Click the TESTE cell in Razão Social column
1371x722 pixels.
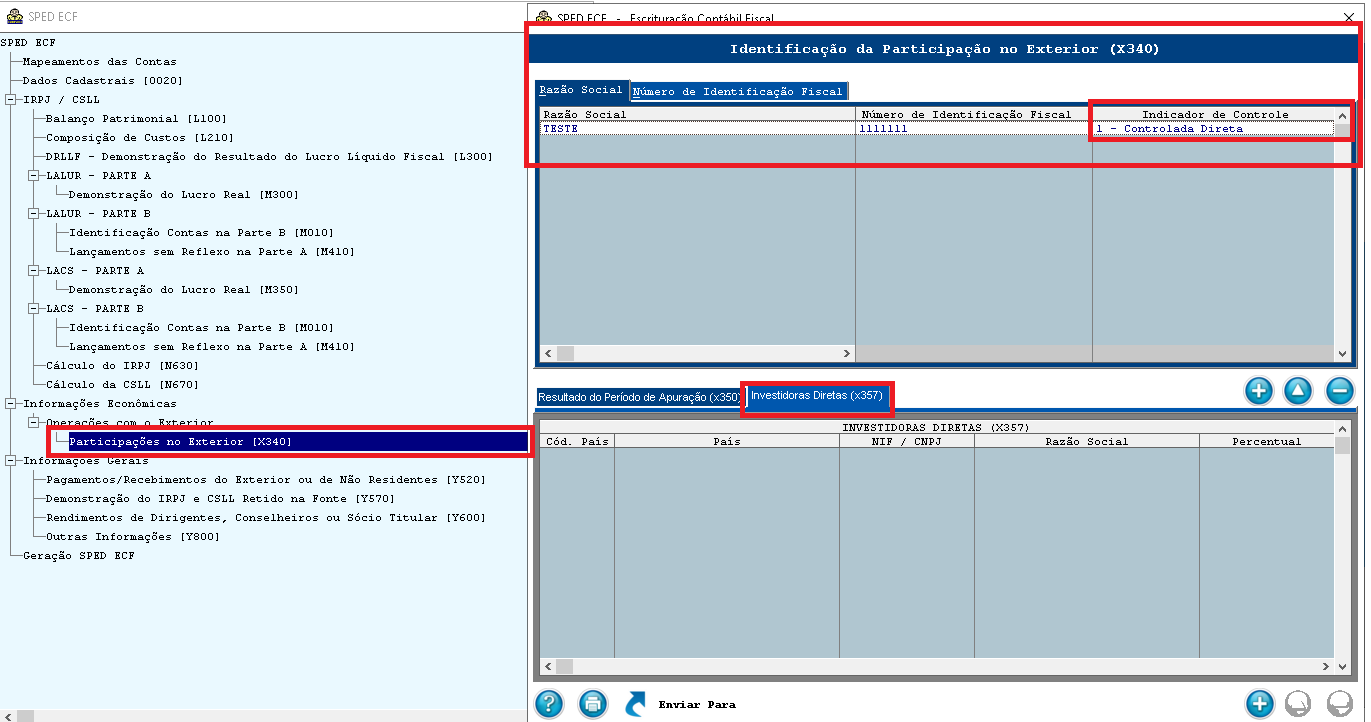697,128
